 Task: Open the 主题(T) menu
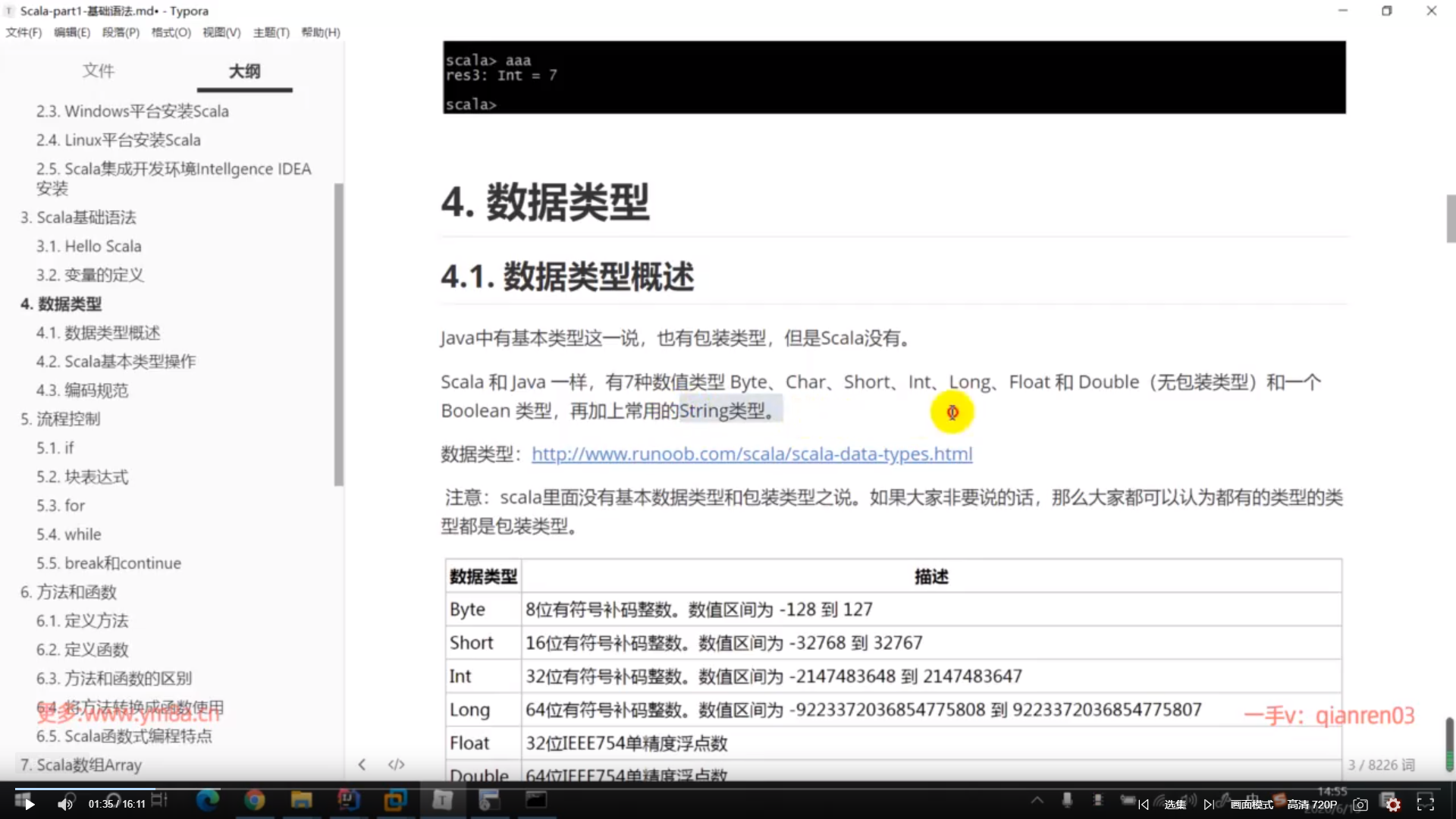[271, 33]
